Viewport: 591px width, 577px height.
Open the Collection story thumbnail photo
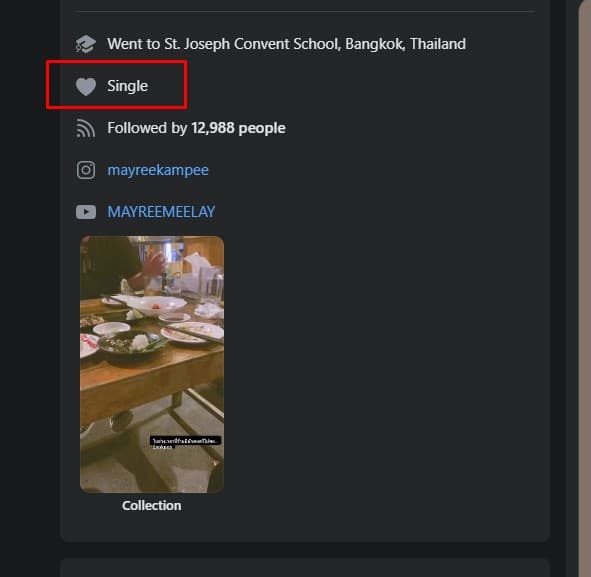click(x=152, y=364)
